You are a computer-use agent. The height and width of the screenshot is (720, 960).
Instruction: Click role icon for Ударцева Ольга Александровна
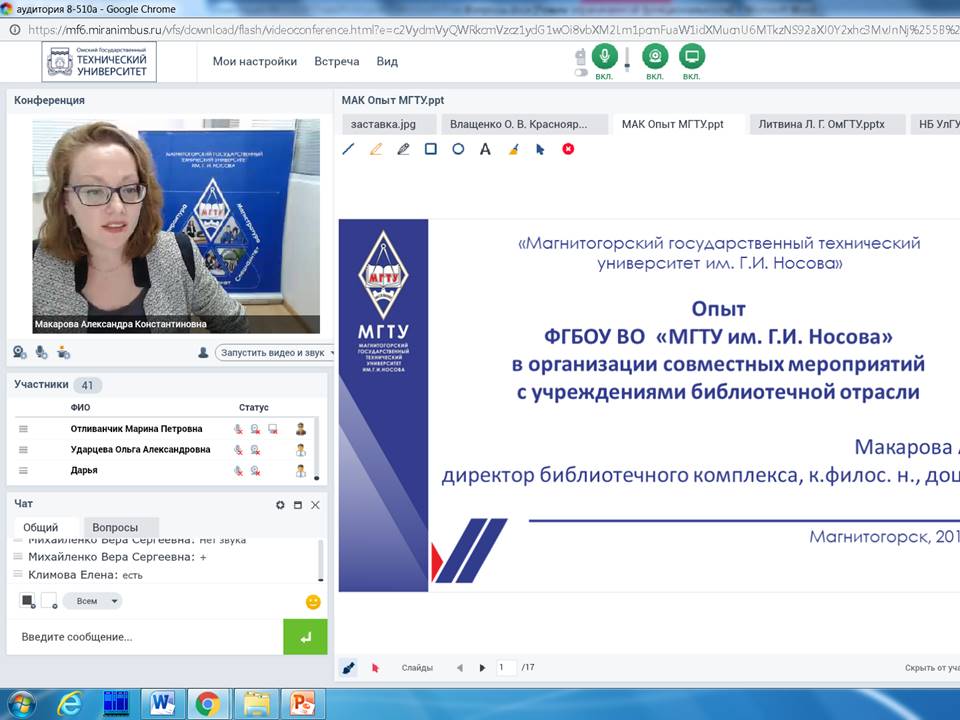pos(301,450)
